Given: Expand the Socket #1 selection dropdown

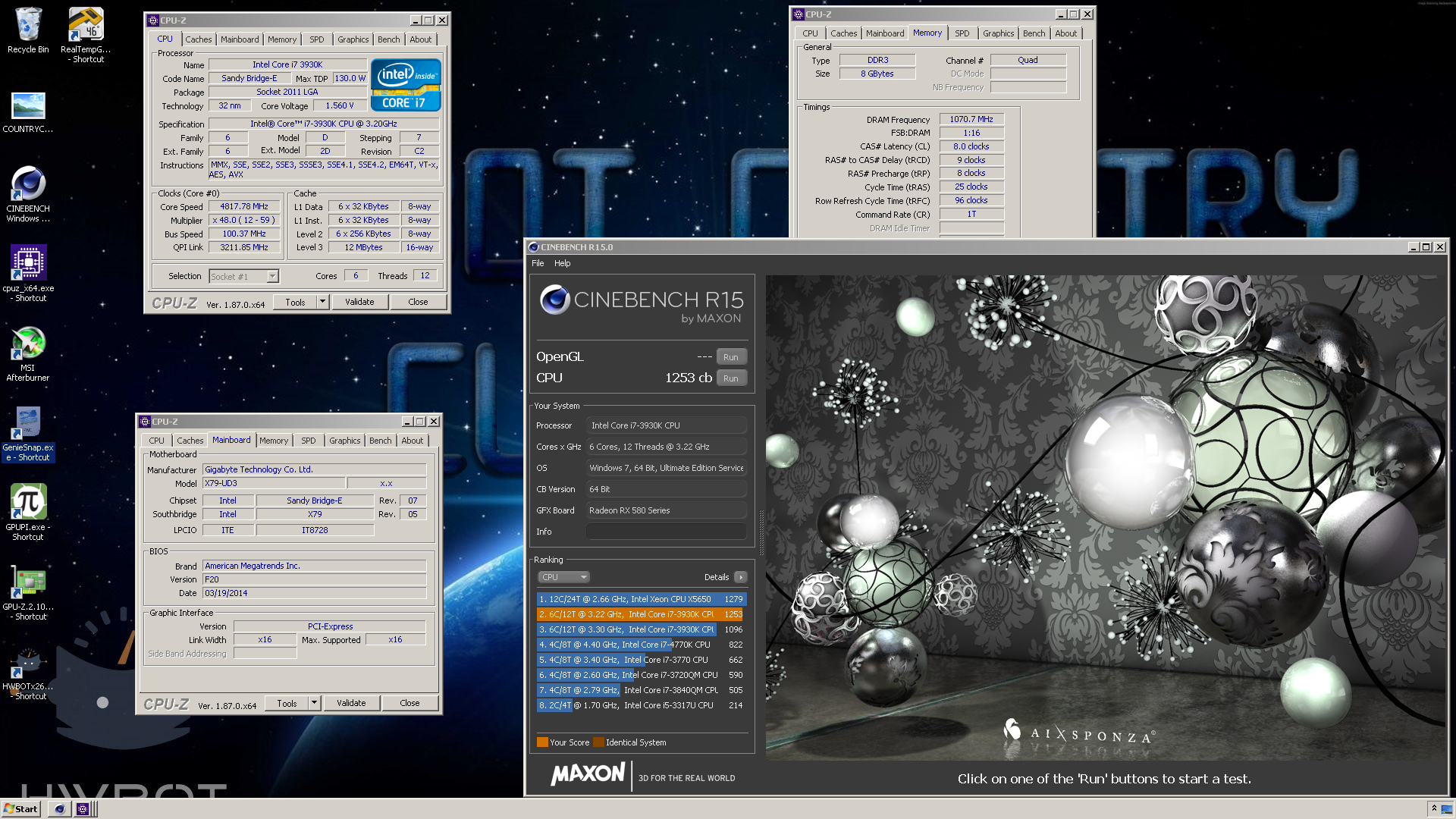Looking at the screenshot, I should click(x=272, y=277).
